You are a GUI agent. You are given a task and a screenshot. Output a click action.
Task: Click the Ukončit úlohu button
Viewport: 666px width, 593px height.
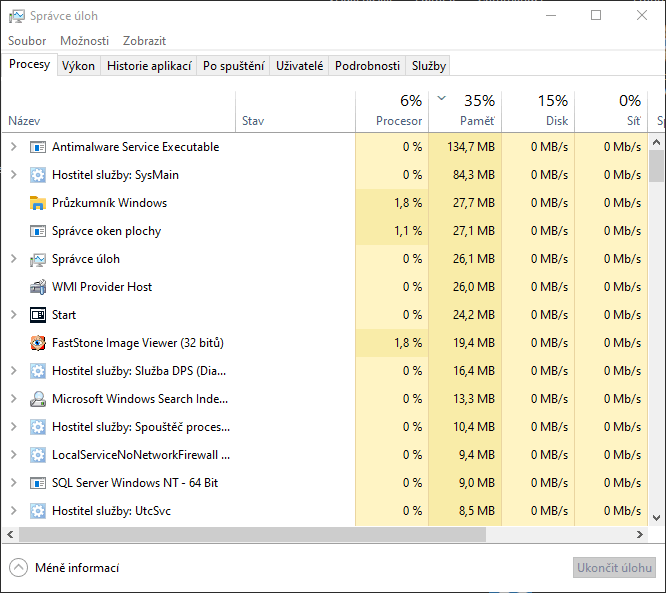(x=614, y=568)
